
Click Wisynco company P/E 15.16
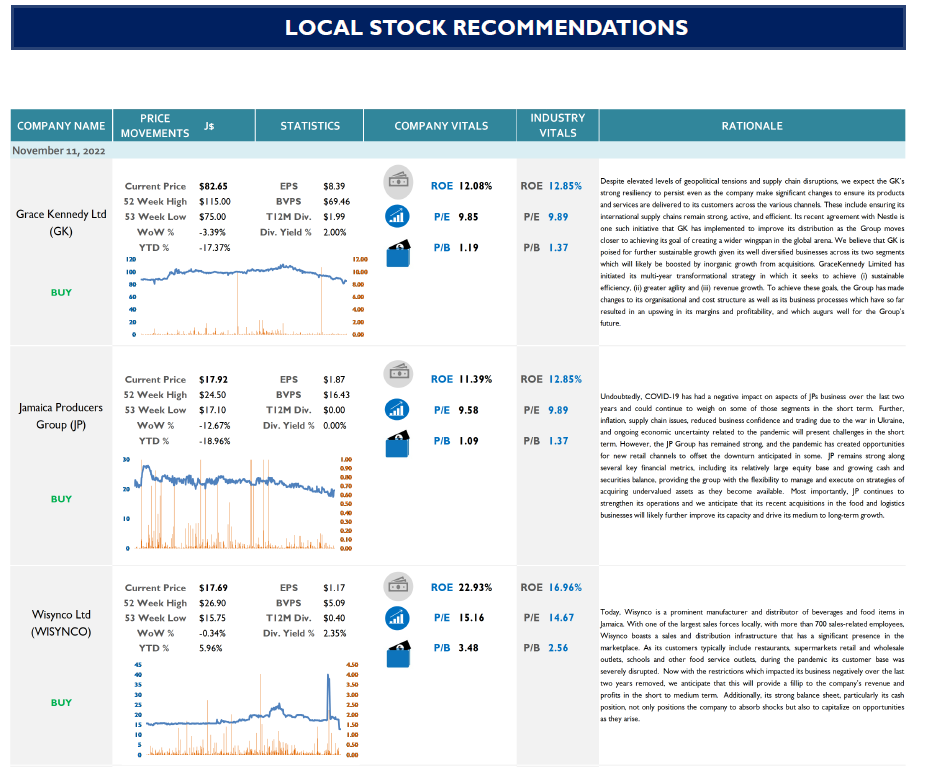pyautogui.click(x=471, y=618)
